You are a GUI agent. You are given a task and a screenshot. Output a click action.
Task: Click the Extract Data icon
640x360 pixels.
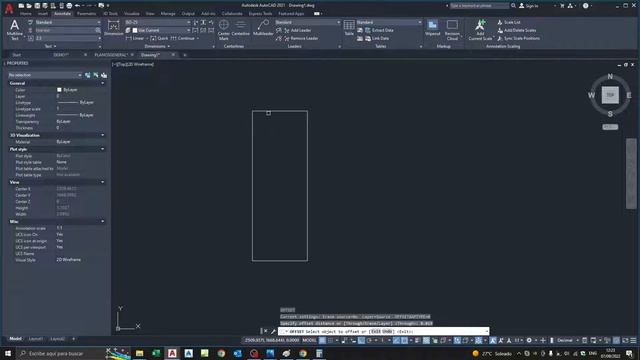coord(368,30)
